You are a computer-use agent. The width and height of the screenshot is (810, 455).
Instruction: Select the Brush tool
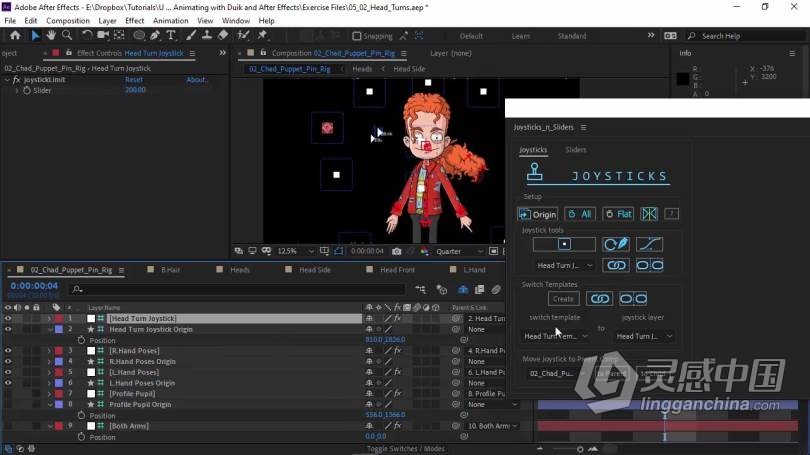click(x=191, y=35)
